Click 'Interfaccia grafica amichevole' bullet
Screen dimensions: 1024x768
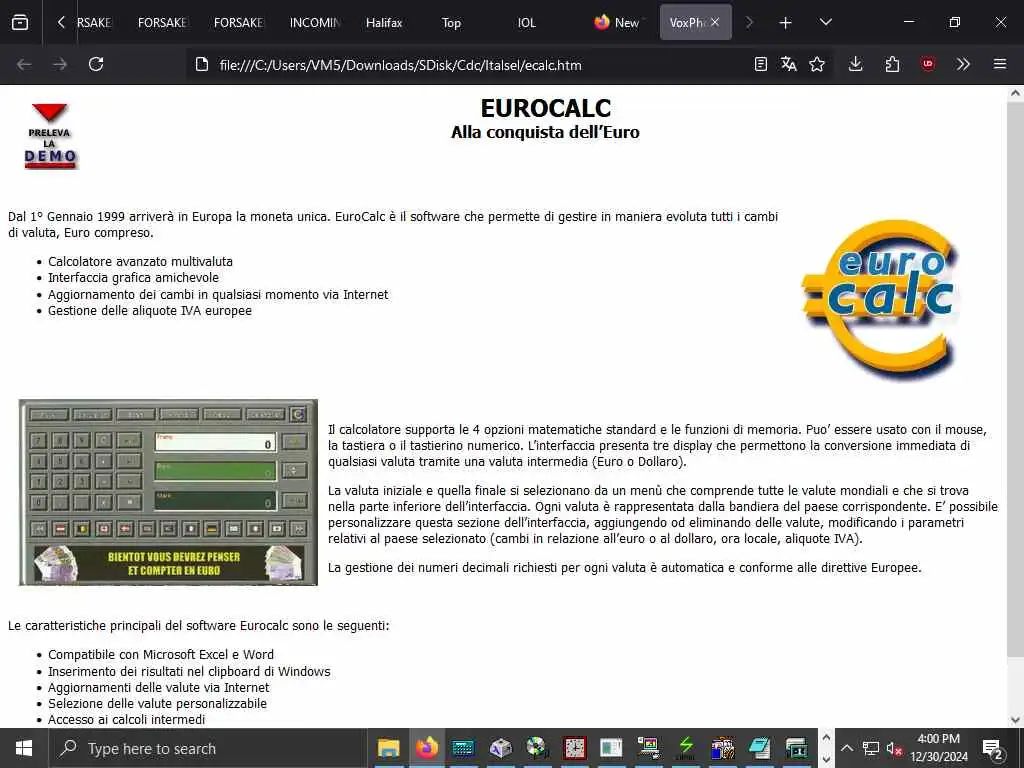[133, 278]
